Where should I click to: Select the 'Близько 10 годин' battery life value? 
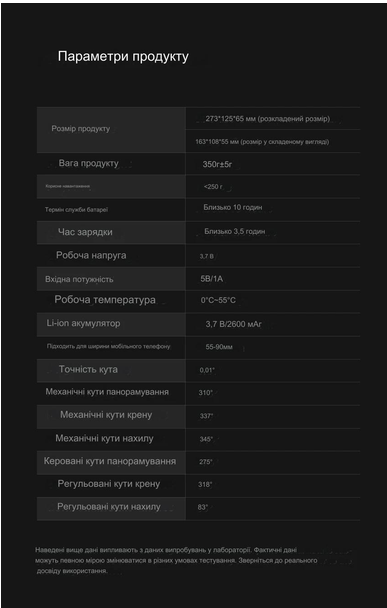pyautogui.click(x=233, y=207)
